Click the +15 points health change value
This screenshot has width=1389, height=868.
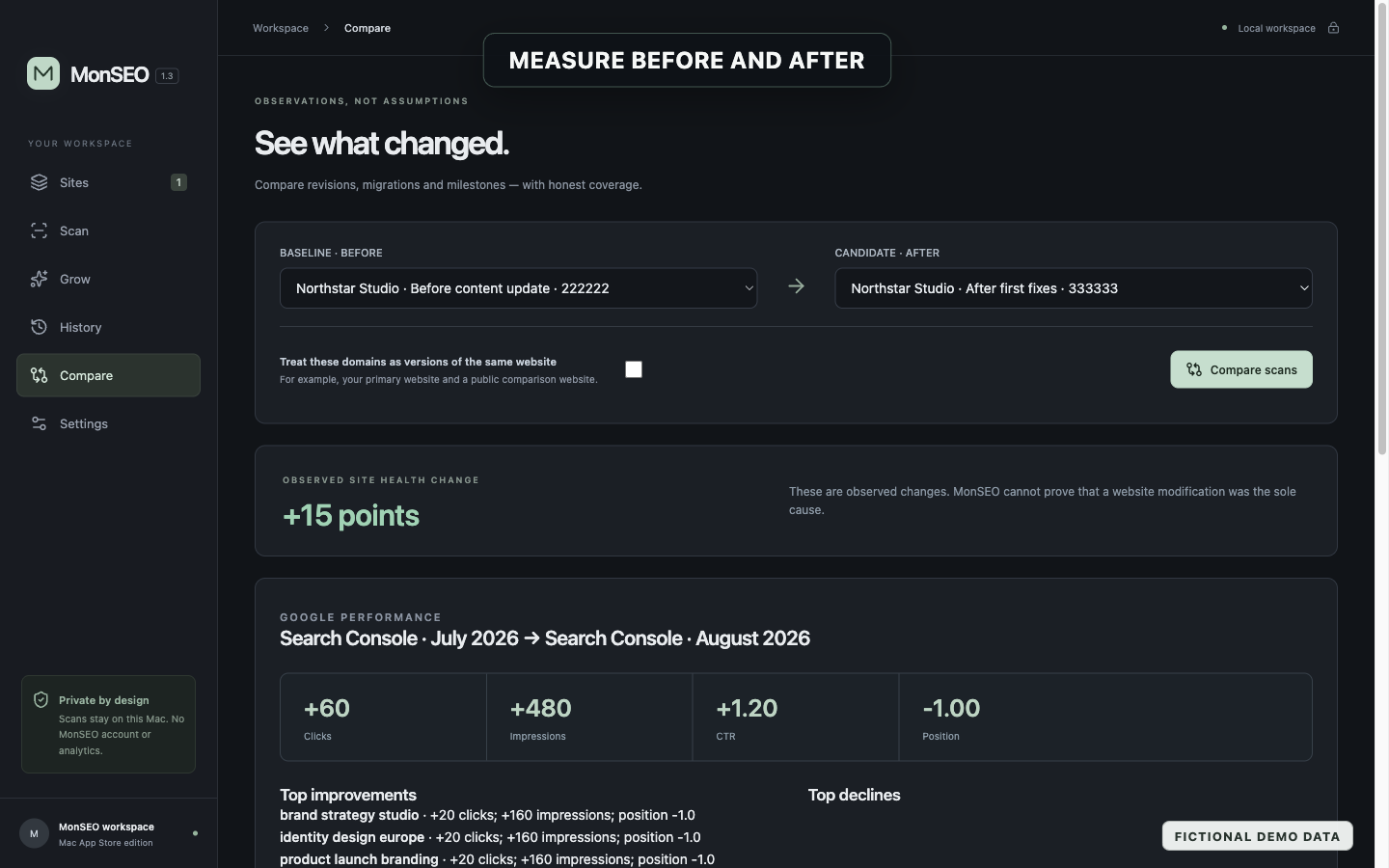click(351, 515)
